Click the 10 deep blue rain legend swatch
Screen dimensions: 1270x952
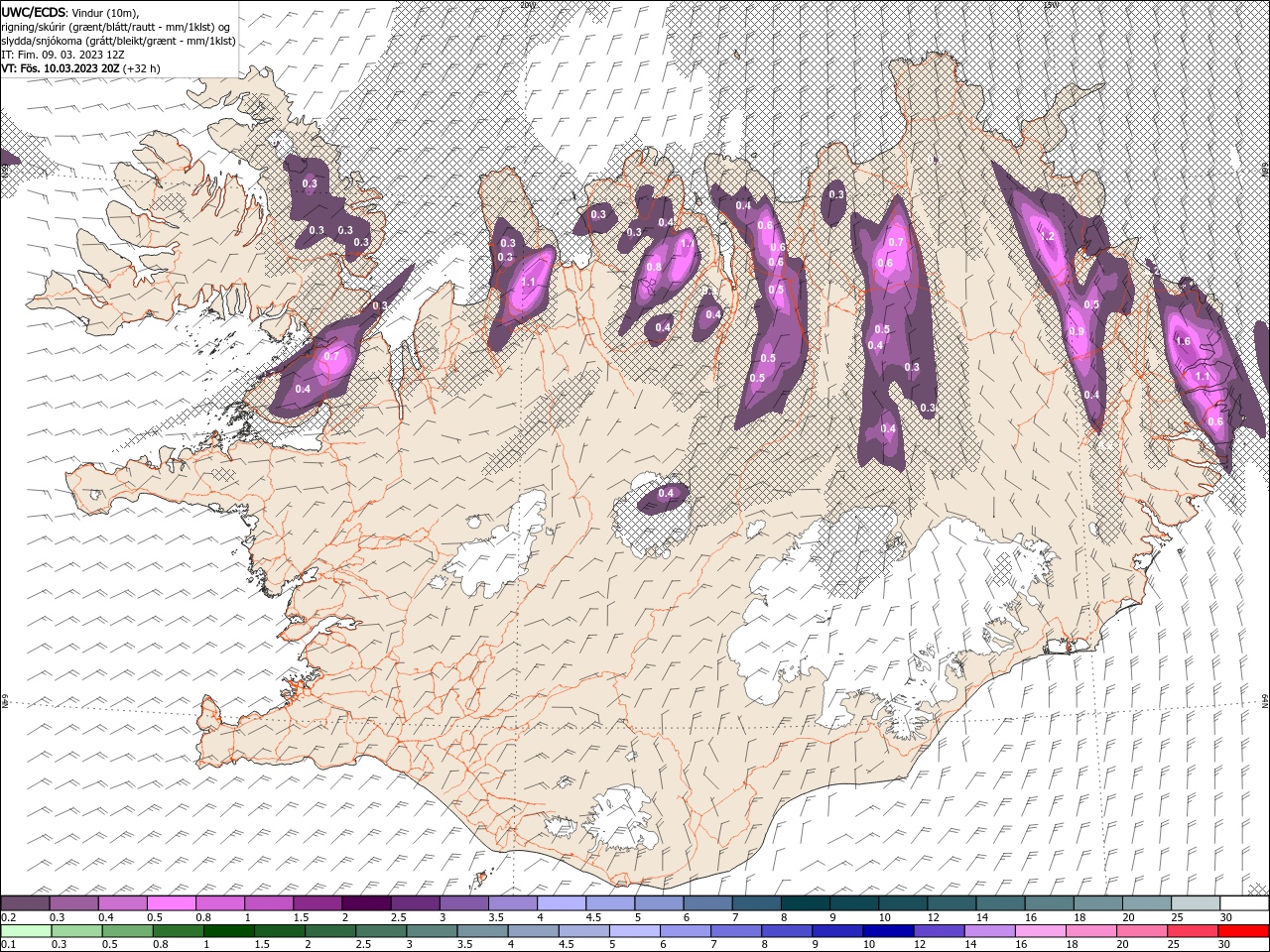(886, 931)
